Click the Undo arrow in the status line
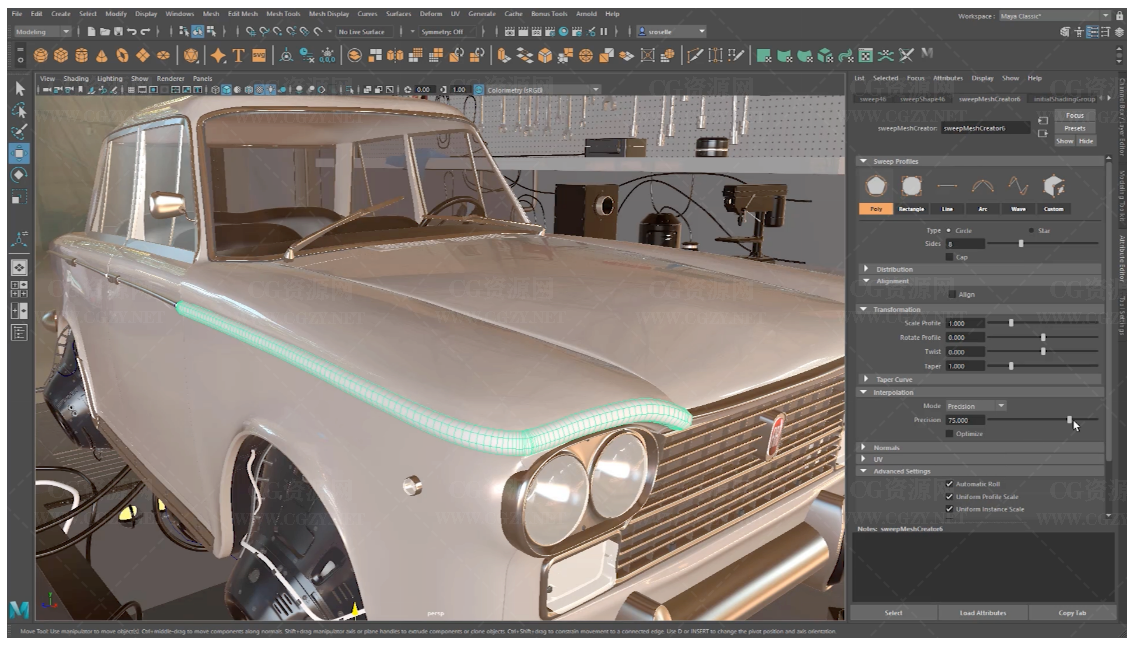 [132, 32]
